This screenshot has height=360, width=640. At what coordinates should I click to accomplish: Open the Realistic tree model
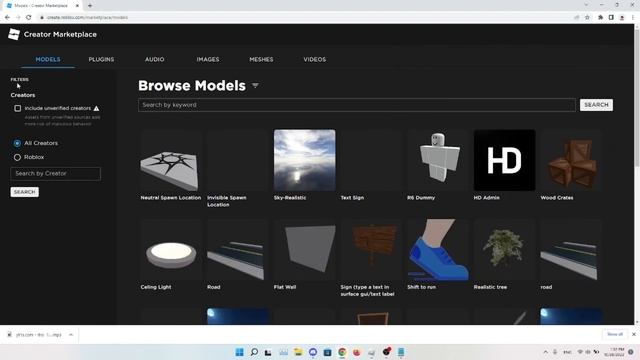pos(504,250)
